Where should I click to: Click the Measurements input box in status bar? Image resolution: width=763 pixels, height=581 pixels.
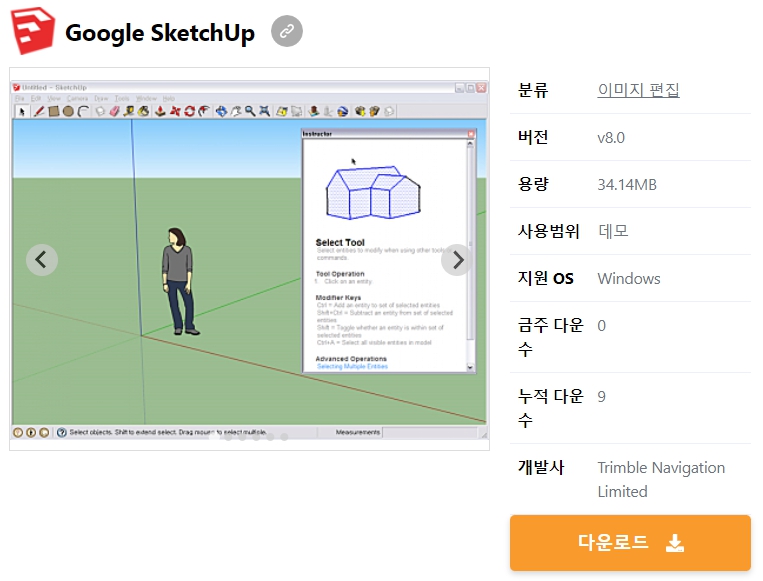pyautogui.click(x=430, y=432)
